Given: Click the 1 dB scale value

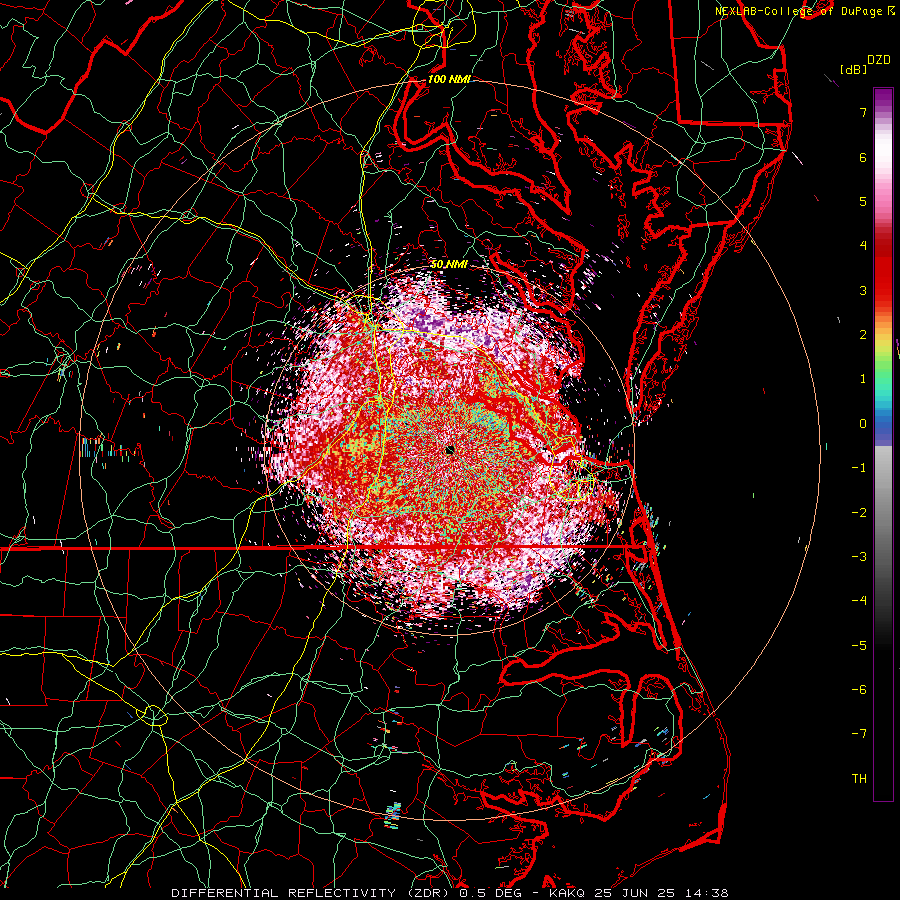Looking at the screenshot, I should (x=863, y=379).
